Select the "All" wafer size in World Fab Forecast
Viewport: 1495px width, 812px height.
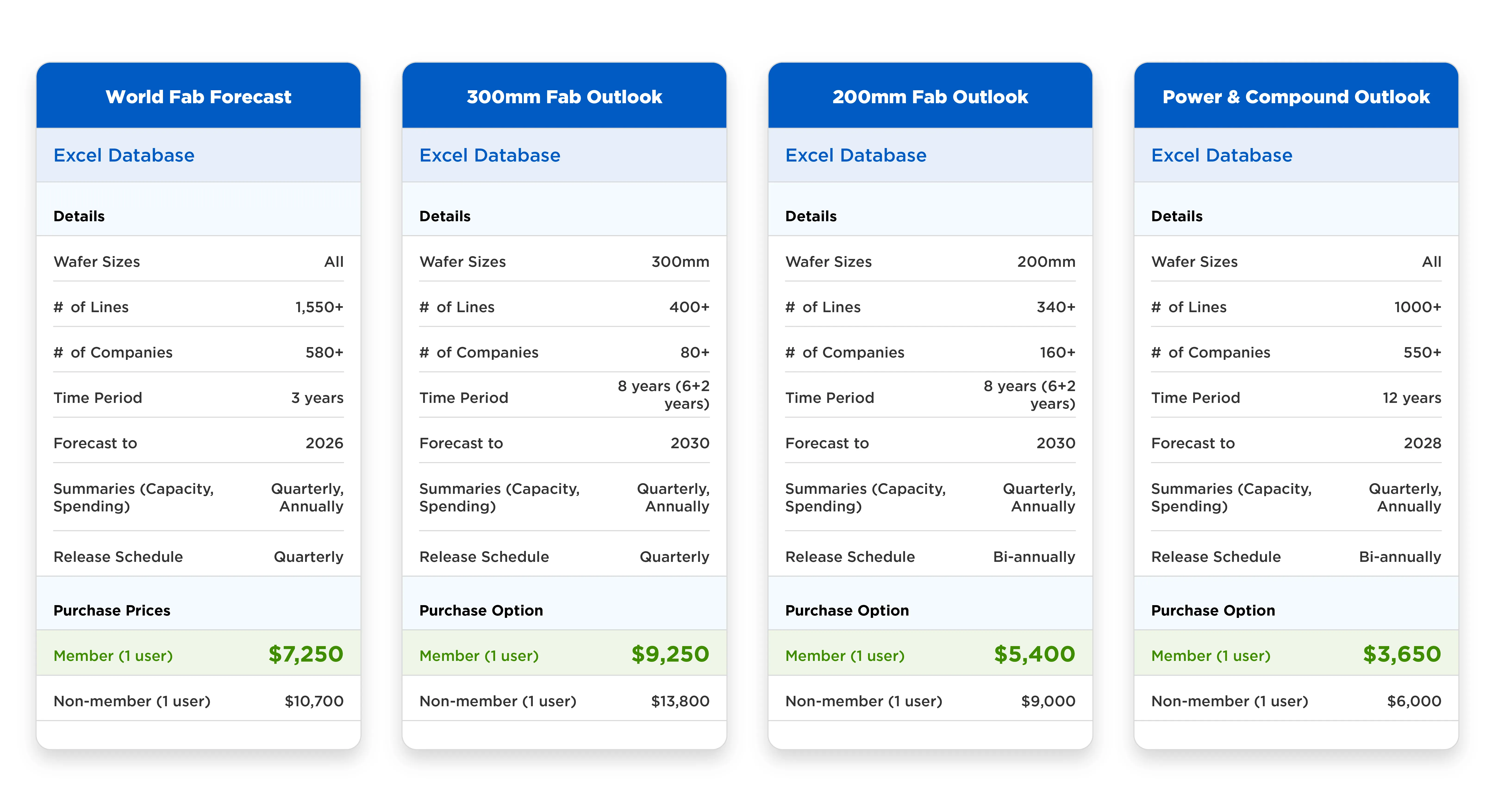334,262
